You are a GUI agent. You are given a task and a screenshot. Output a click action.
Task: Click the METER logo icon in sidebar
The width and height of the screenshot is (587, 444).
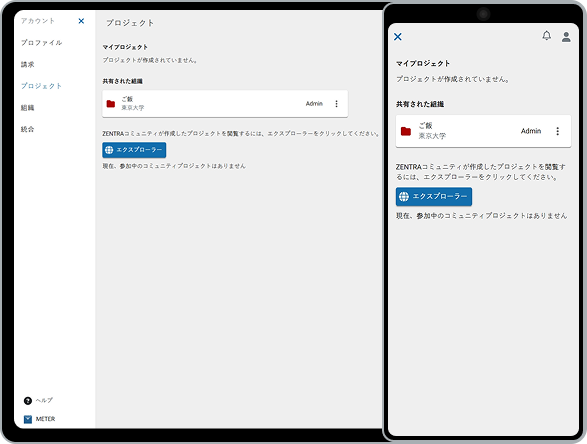pos(28,419)
